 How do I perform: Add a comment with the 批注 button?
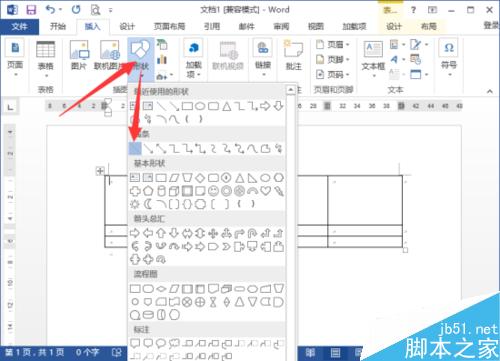pos(293,55)
